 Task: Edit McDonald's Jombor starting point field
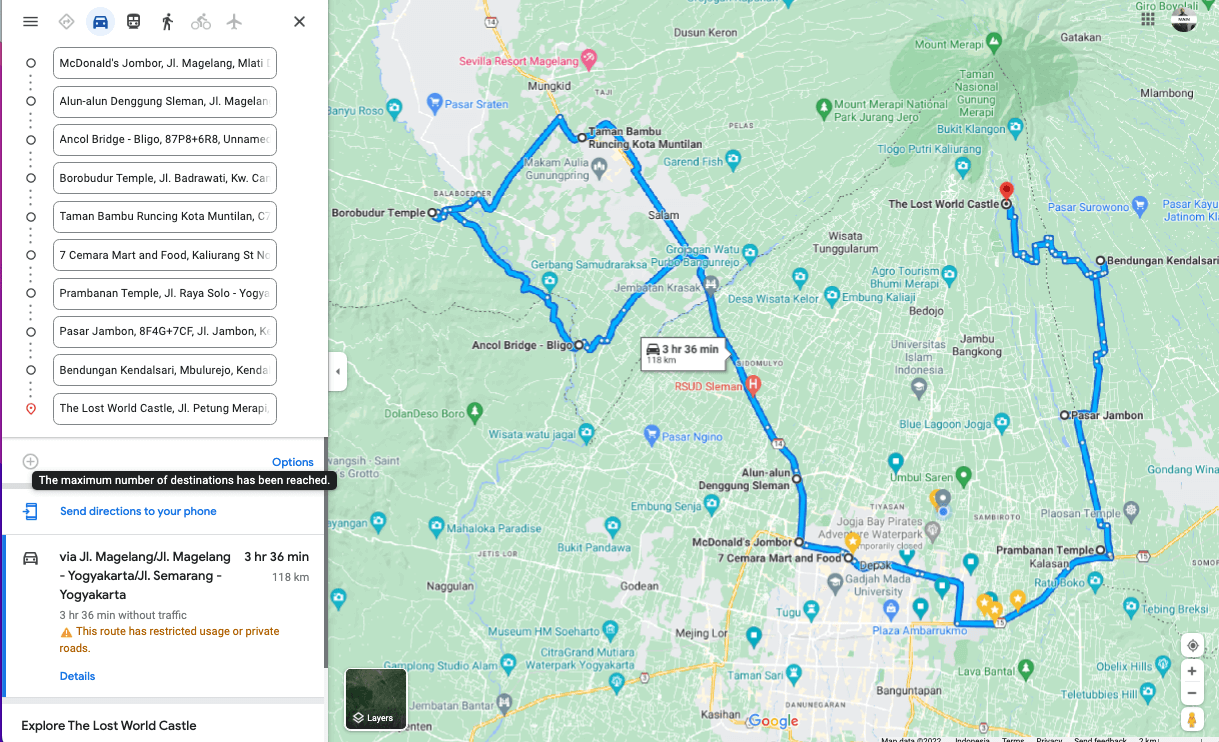pos(165,63)
